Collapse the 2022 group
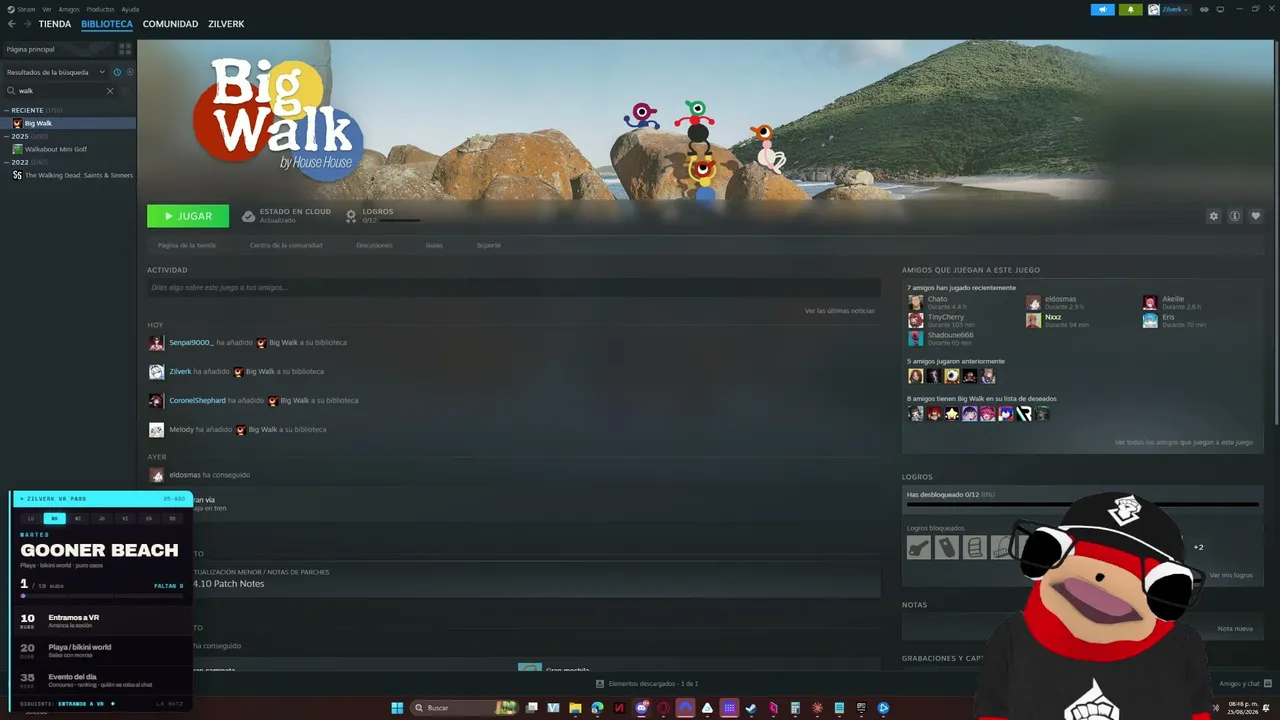 point(7,162)
